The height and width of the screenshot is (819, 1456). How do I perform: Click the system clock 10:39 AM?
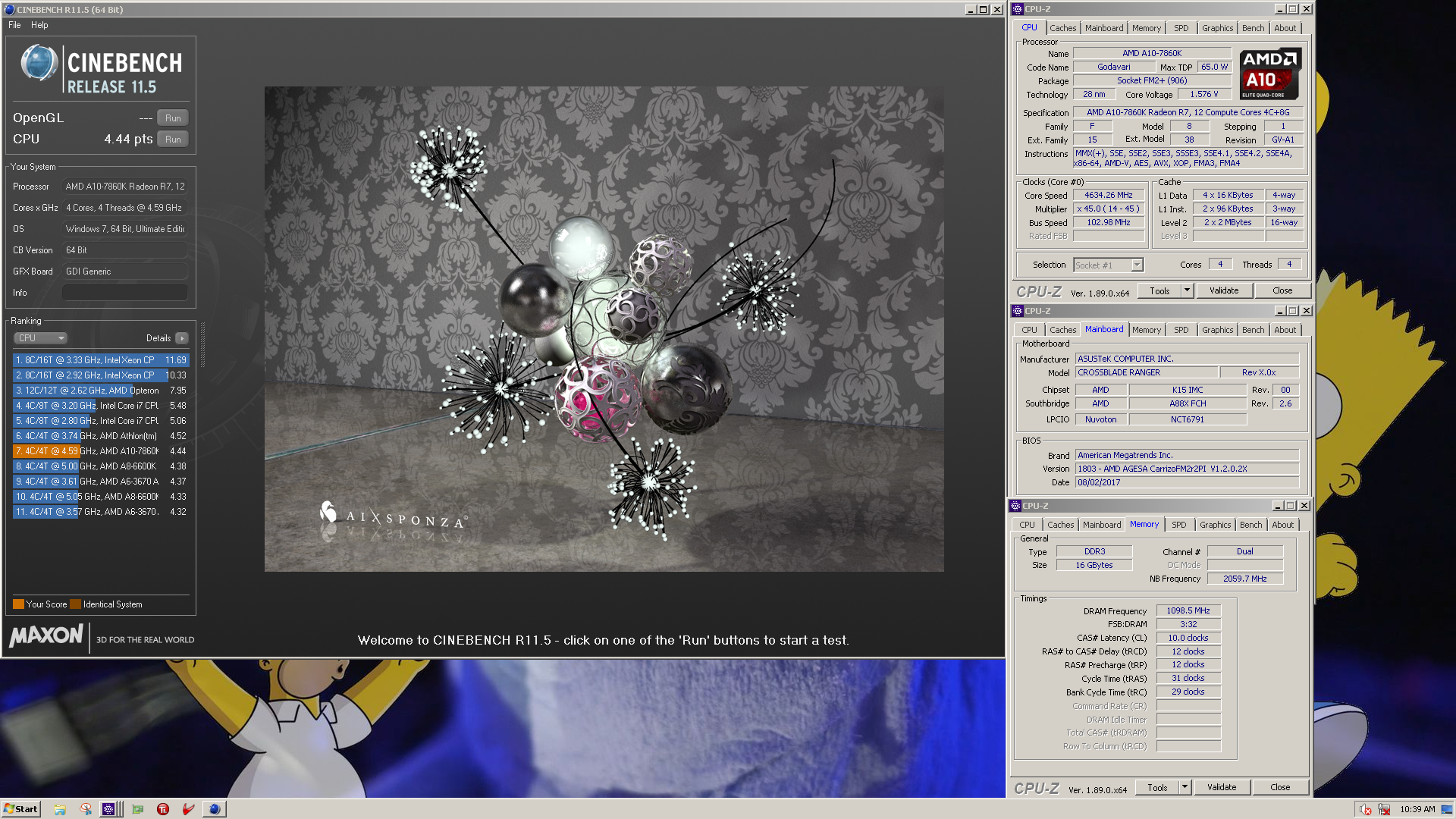(x=1417, y=809)
